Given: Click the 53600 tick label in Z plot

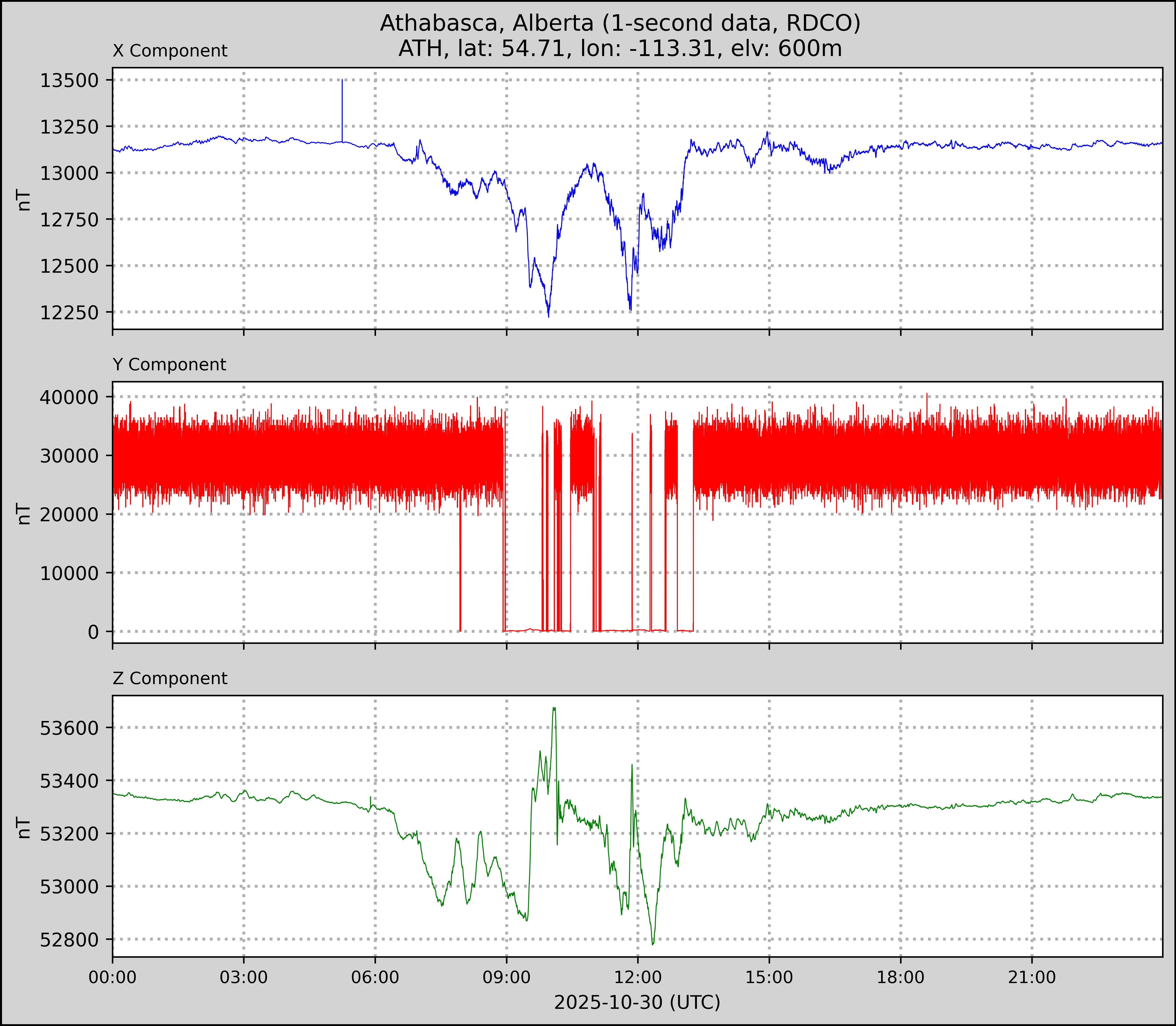Looking at the screenshot, I should tap(69, 728).
